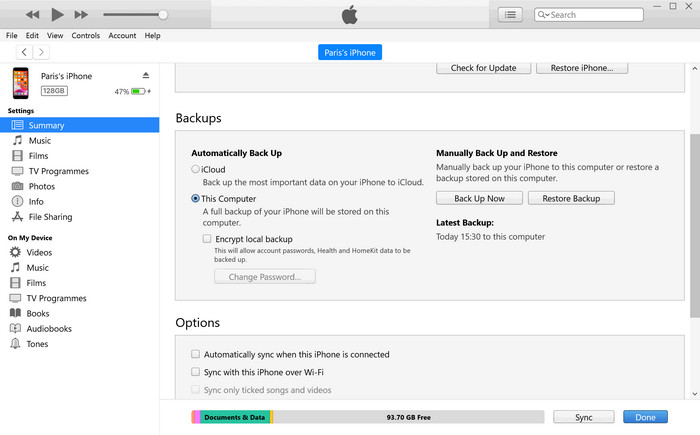This screenshot has width=700, height=435.
Task: Click Restore iPhone button
Action: click(582, 68)
